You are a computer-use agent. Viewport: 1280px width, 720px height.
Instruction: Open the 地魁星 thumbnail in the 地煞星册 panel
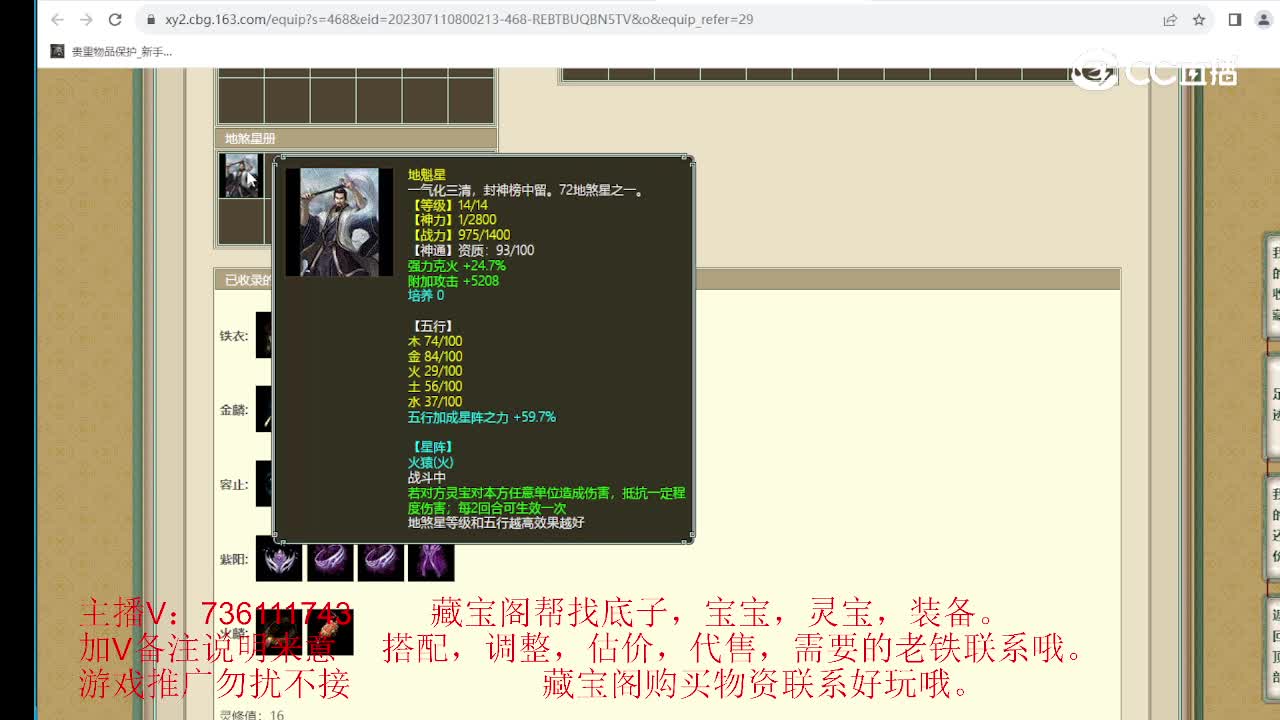click(x=240, y=174)
